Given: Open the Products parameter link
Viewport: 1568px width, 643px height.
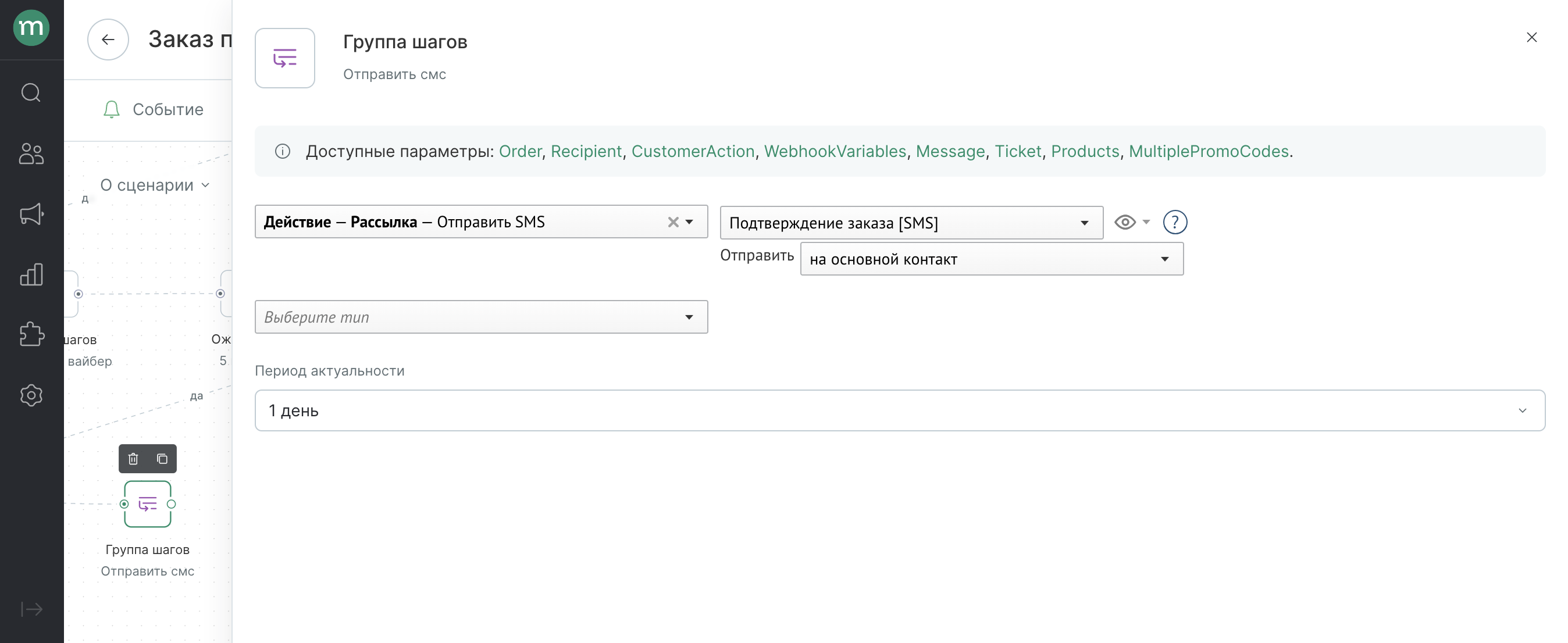Looking at the screenshot, I should [x=1085, y=151].
